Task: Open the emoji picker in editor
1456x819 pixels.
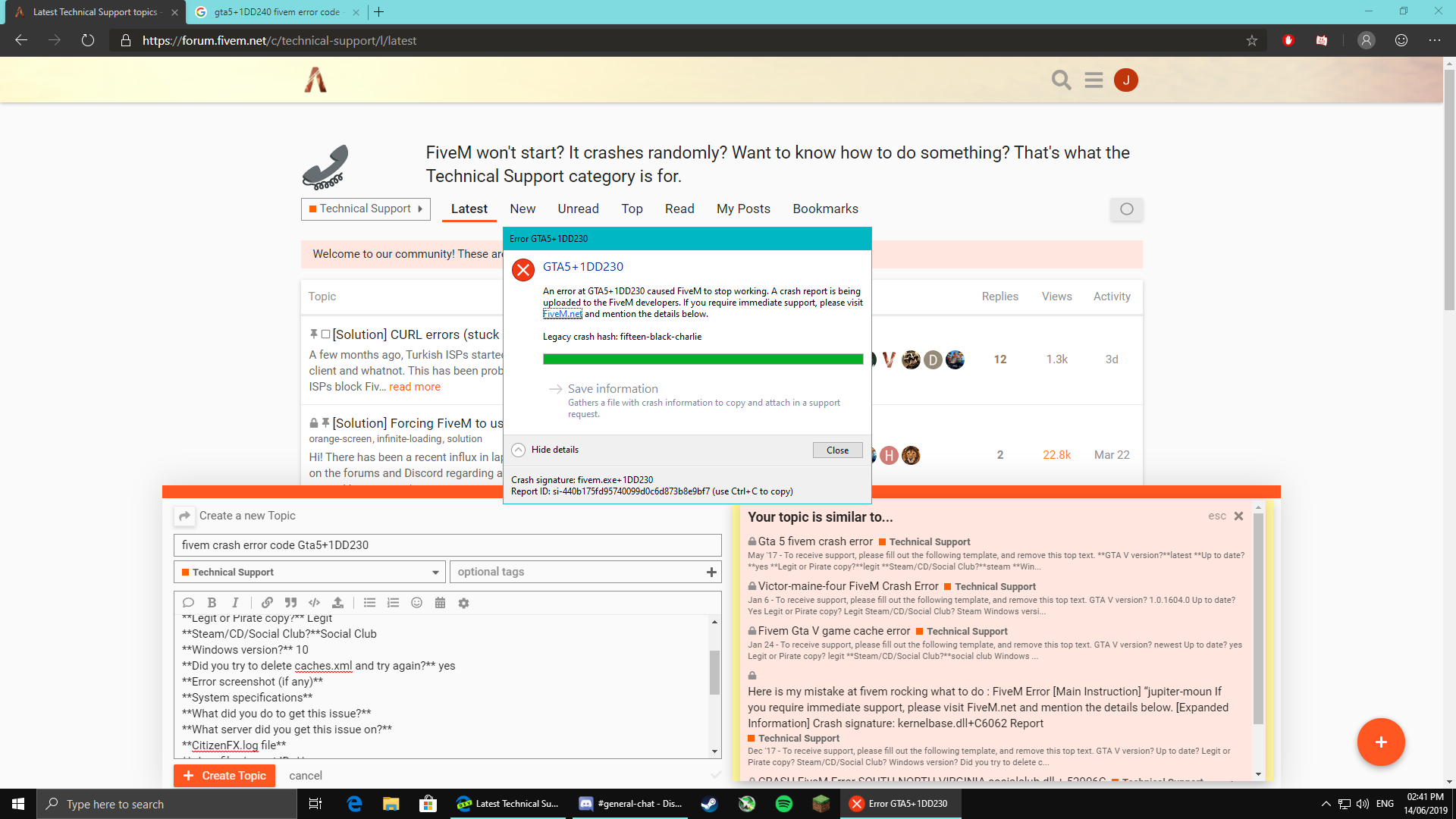Action: [416, 603]
